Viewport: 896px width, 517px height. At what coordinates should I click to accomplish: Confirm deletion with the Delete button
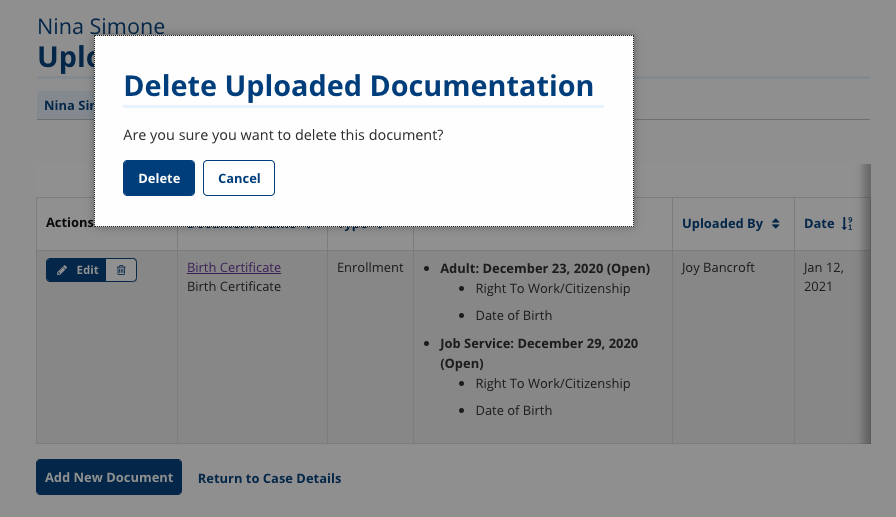click(x=159, y=178)
